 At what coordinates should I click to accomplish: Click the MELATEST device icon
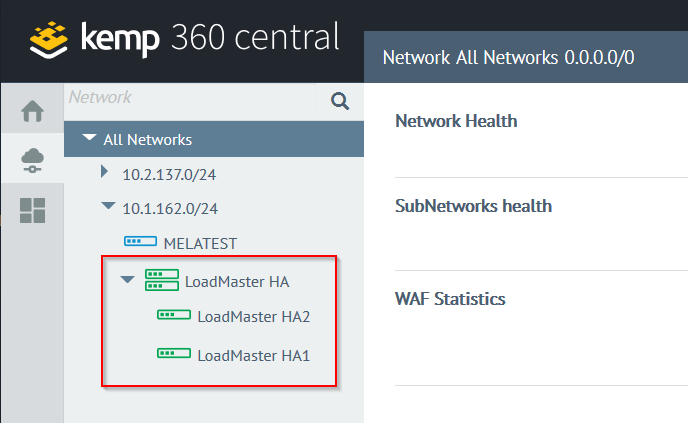(x=140, y=241)
